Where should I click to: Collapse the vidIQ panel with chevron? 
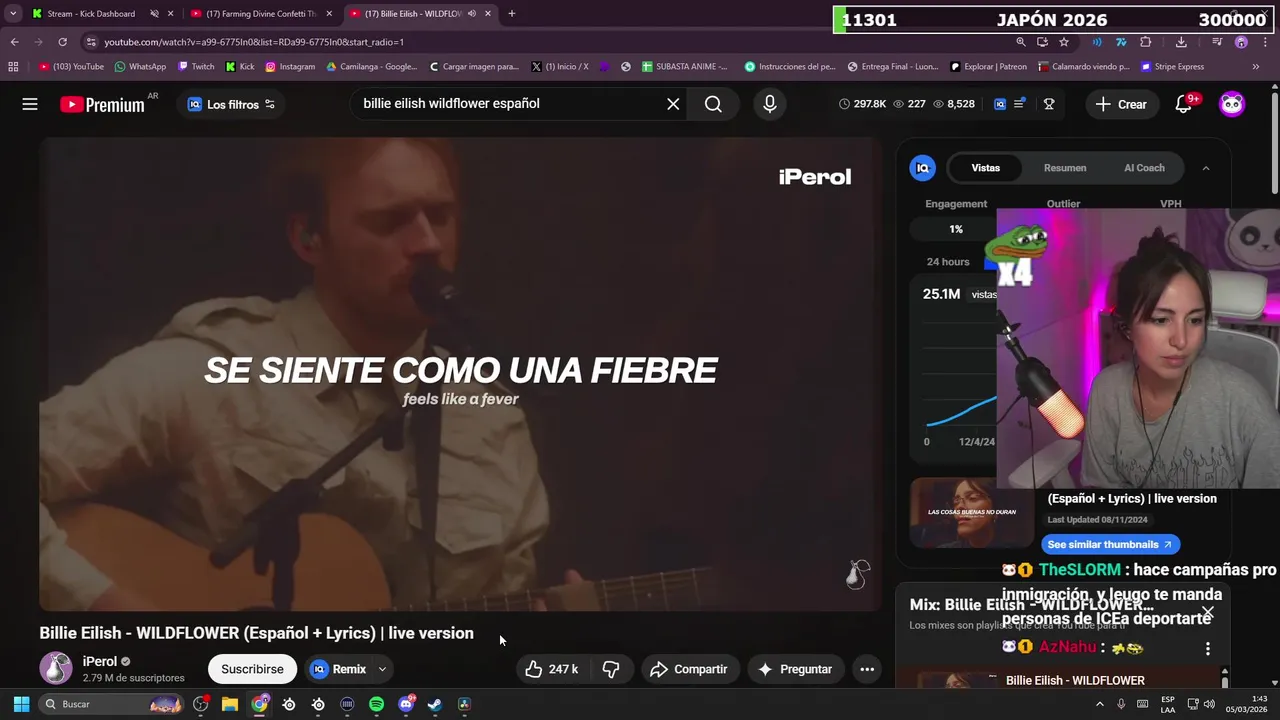point(1206,168)
